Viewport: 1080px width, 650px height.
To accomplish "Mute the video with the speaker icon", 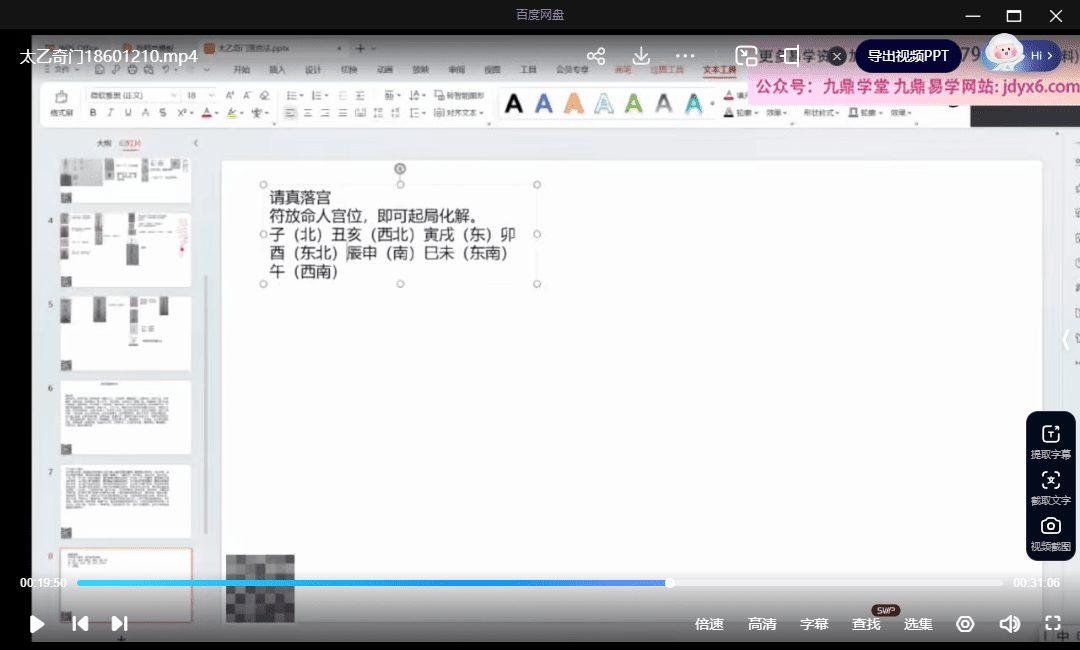I will [x=1009, y=624].
